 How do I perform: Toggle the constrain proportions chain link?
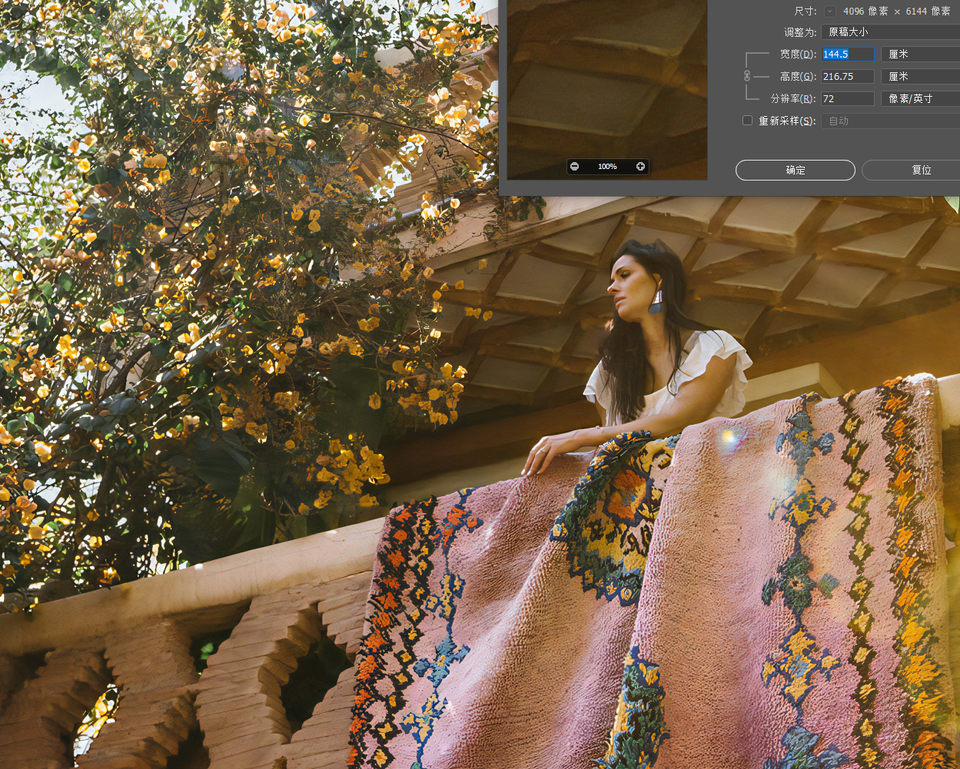pyautogui.click(x=746, y=76)
